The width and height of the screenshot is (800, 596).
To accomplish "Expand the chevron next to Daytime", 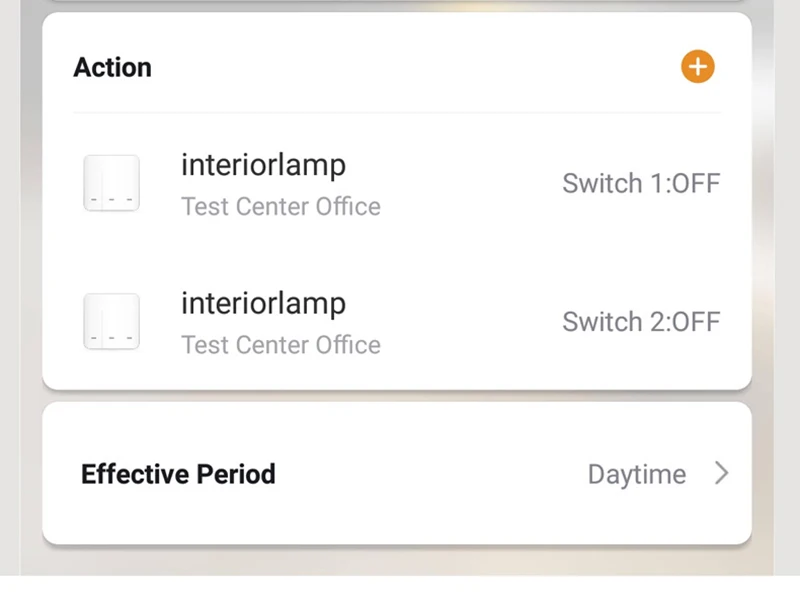I will click(721, 473).
